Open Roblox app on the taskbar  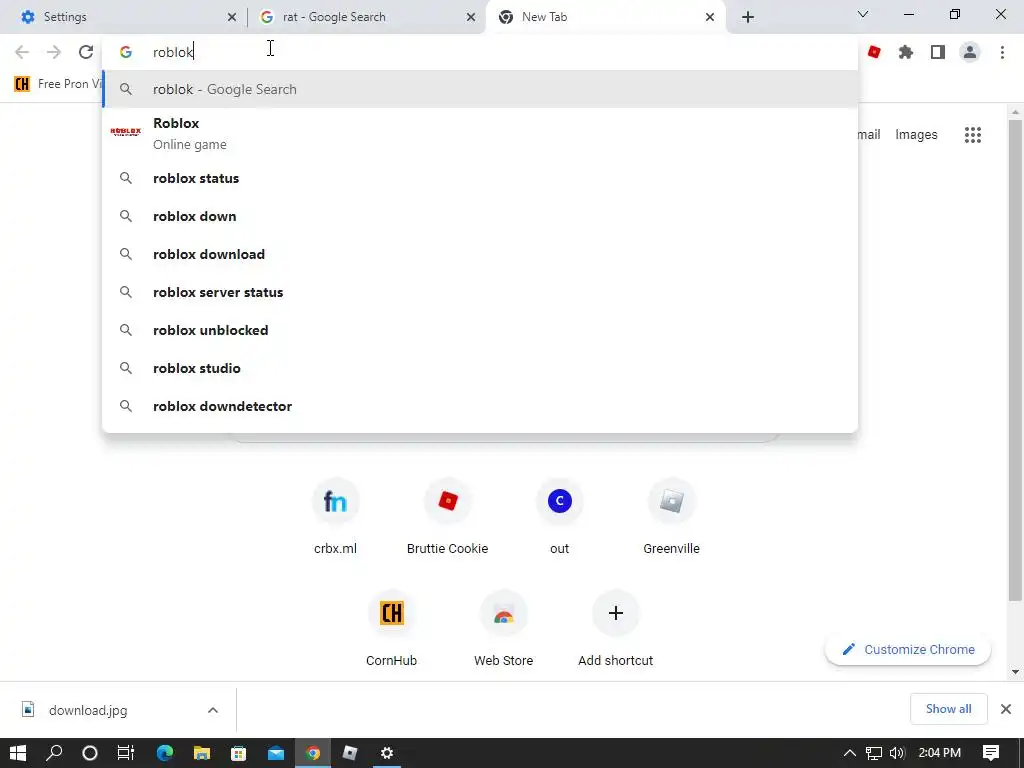tap(350, 753)
